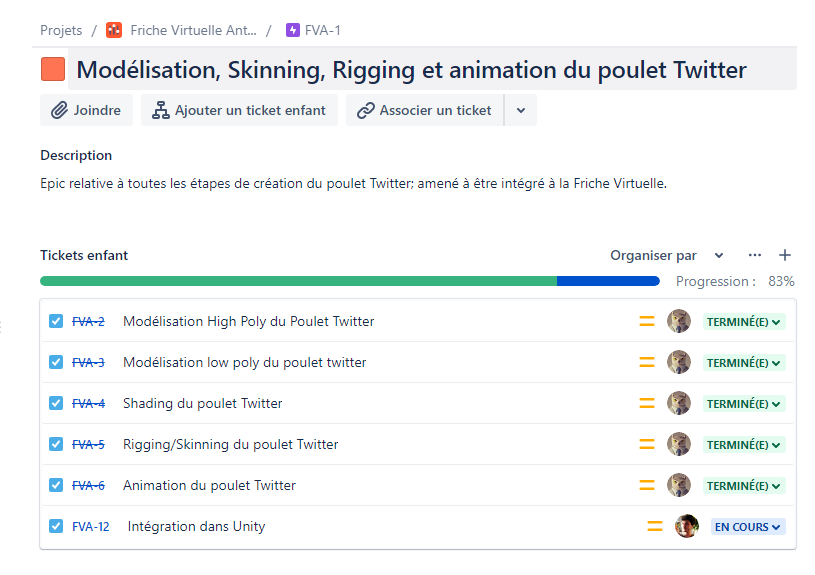Viewport: 815px width, 575px height.
Task: Open the three-dot more options menu
Action: (755, 255)
